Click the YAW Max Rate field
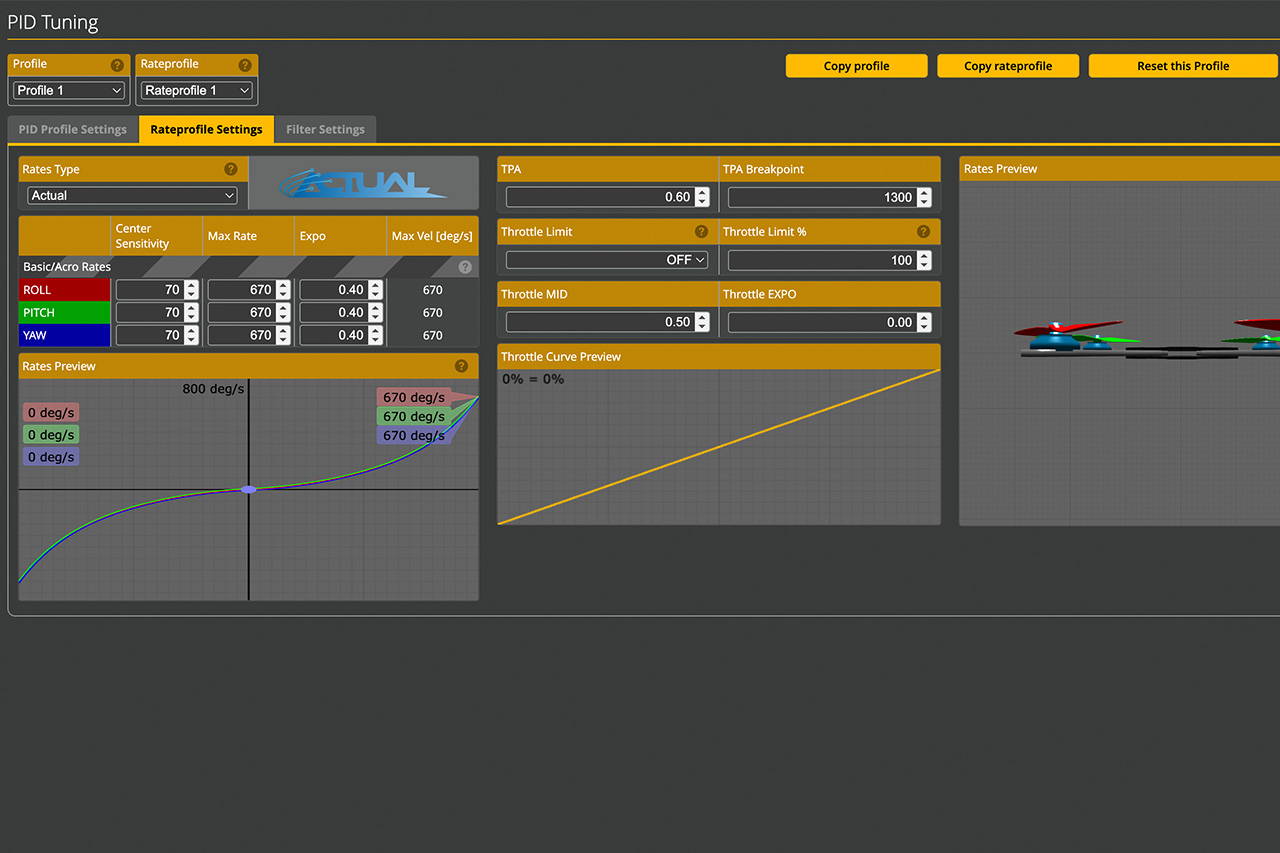Viewport: 1280px width, 853px height. click(x=249, y=335)
